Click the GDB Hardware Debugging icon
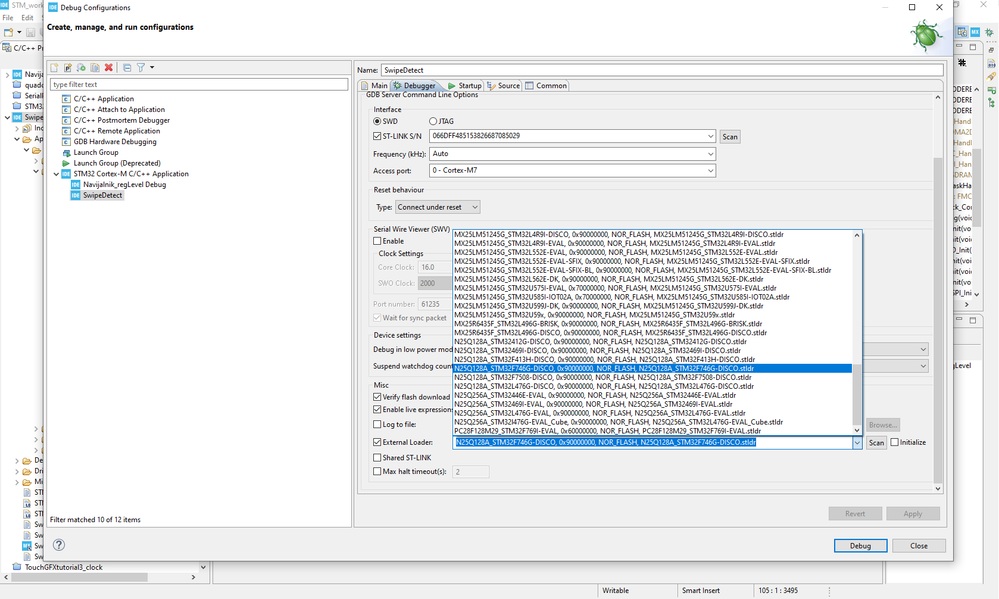999x599 pixels. tap(66, 141)
